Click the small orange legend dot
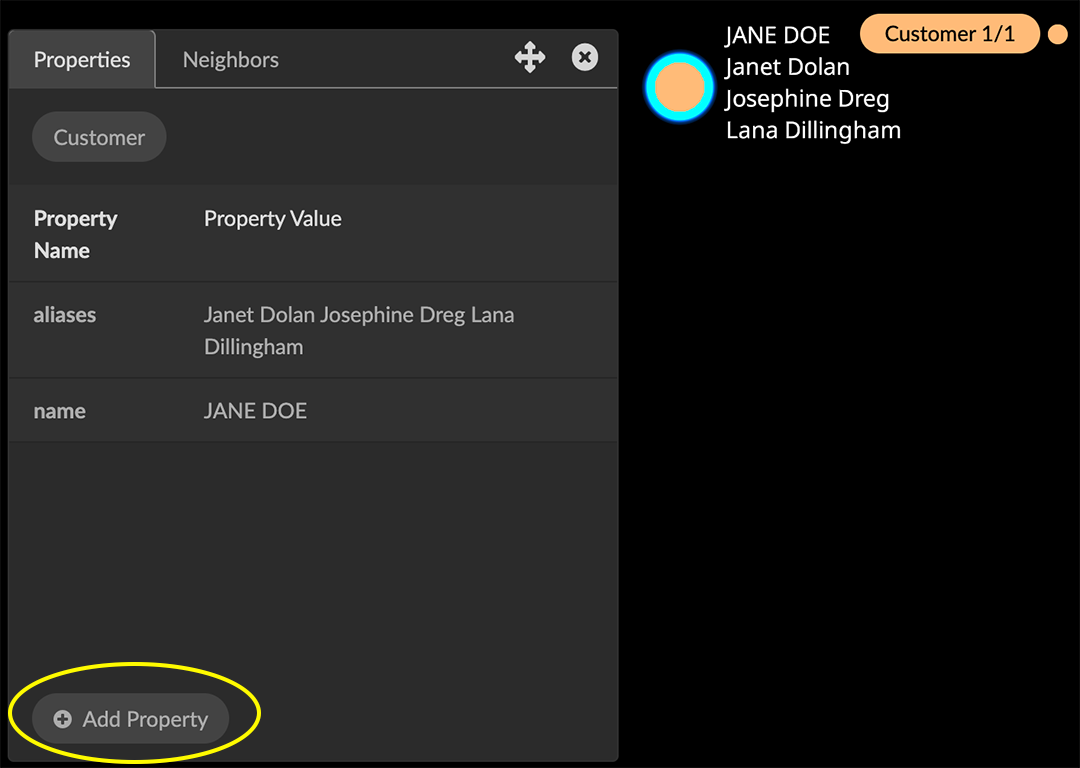 [1057, 34]
